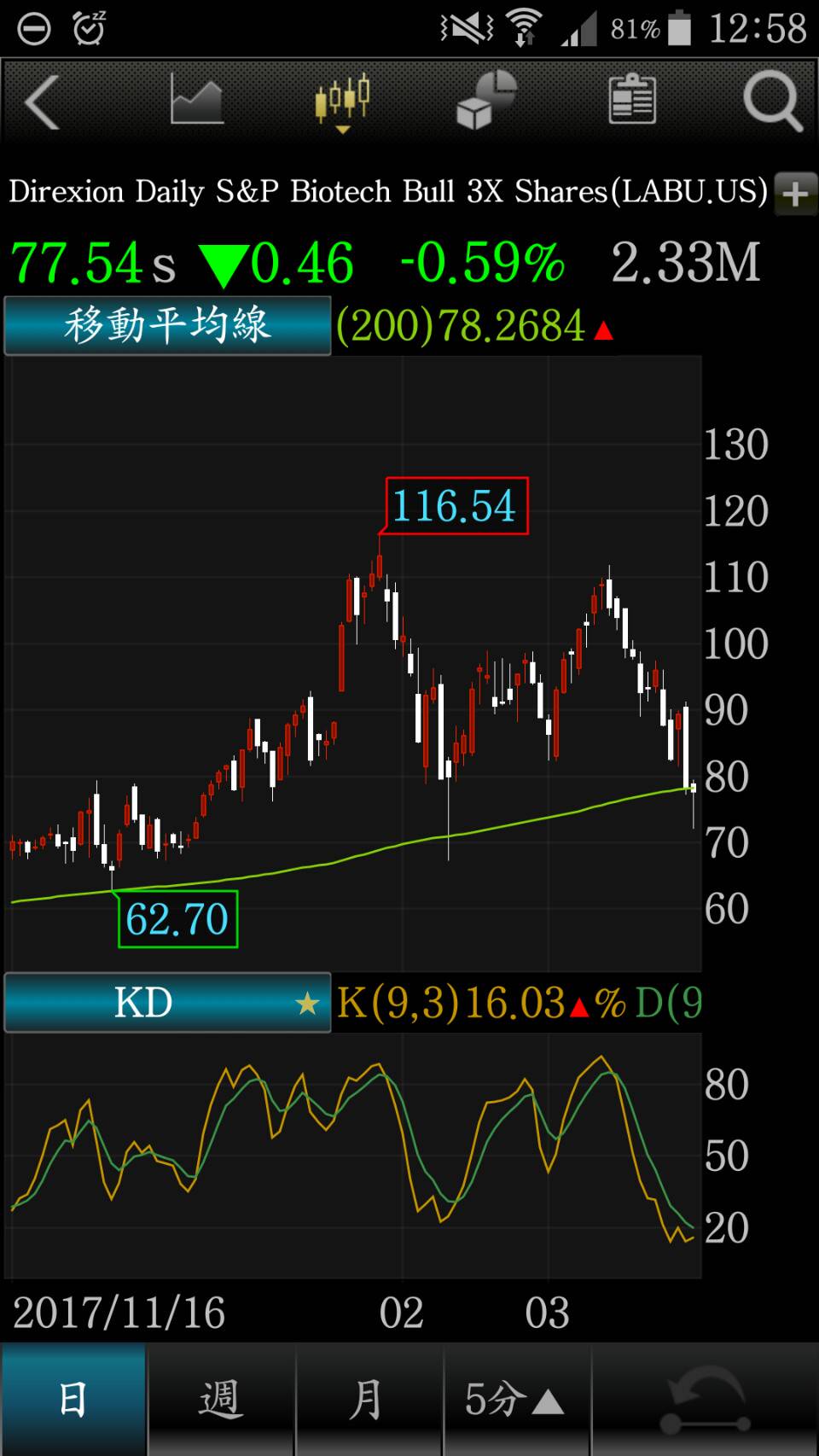Open the KD indicator selector

[x=145, y=1004]
